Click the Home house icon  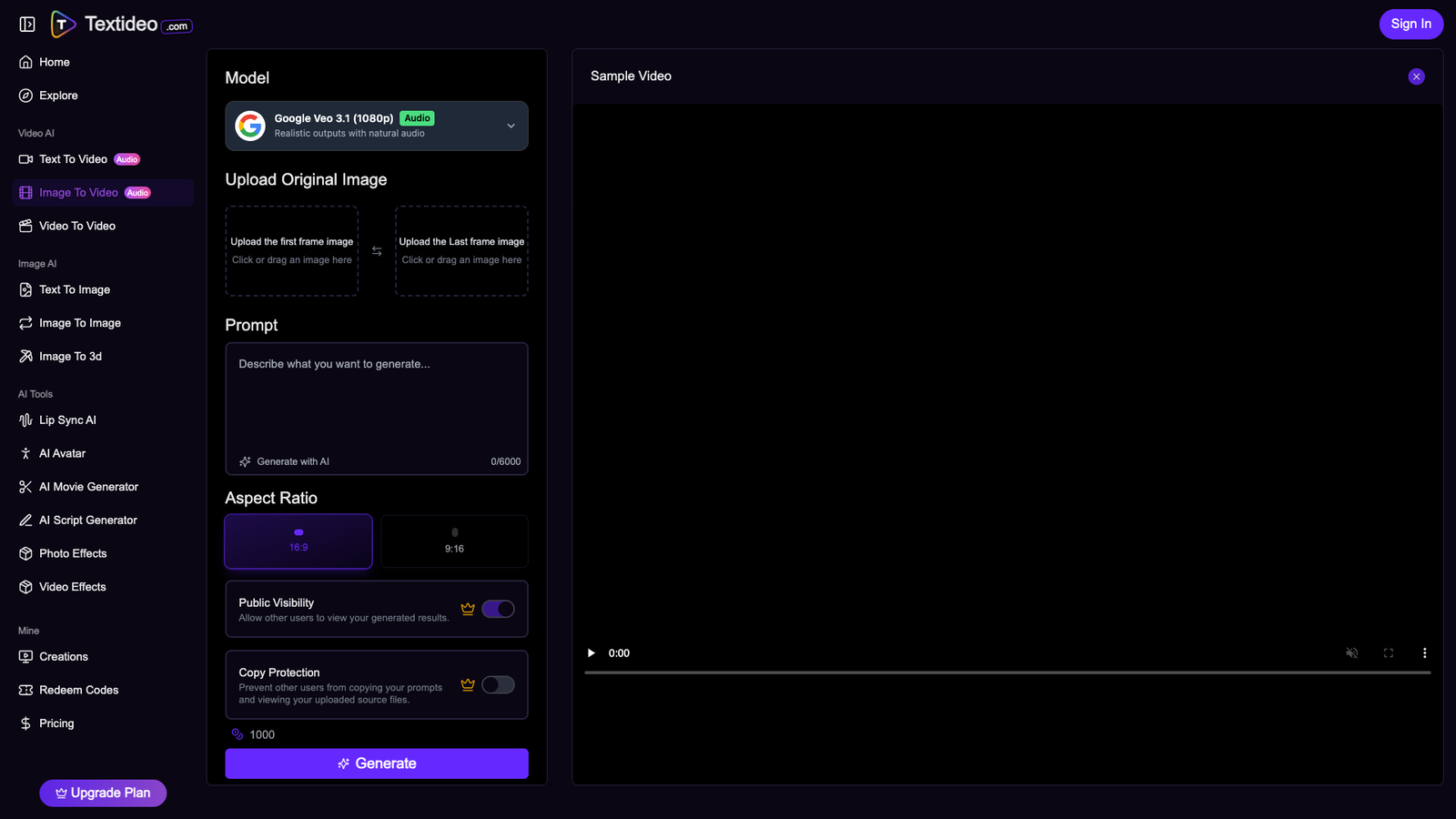tap(25, 62)
